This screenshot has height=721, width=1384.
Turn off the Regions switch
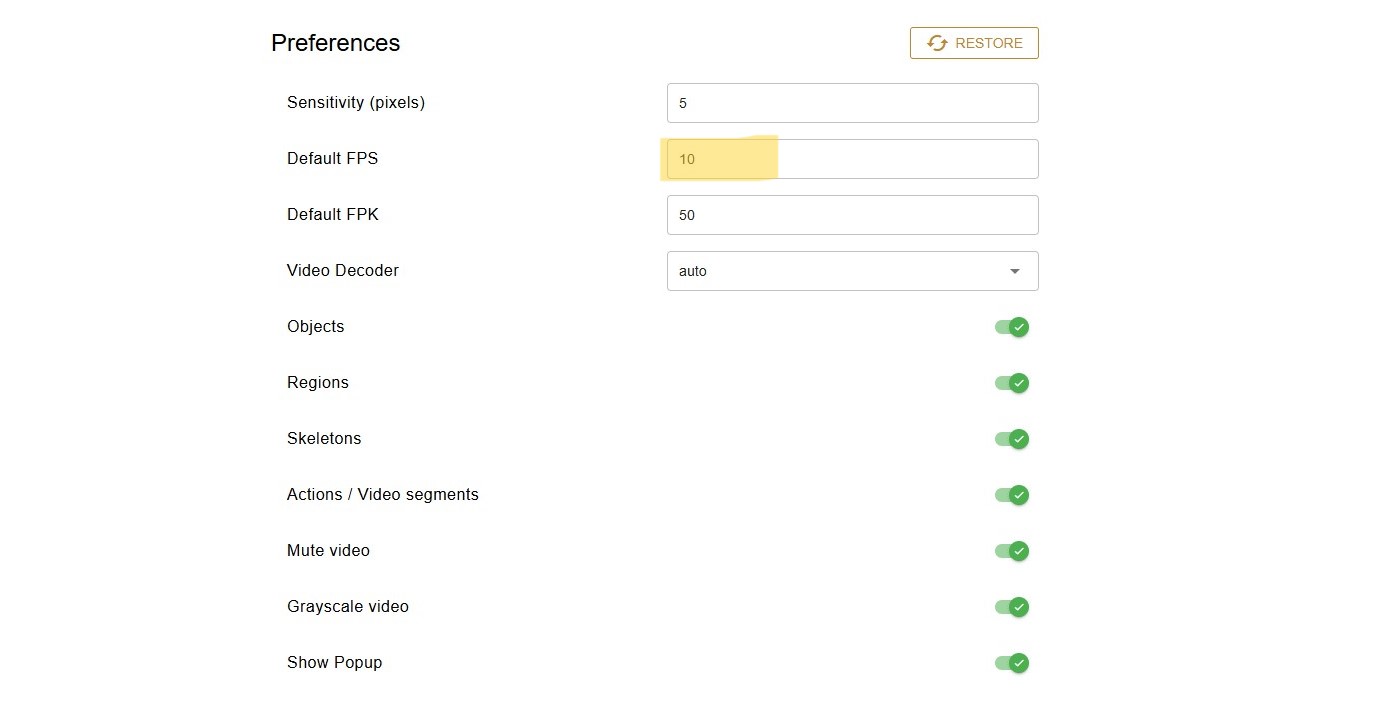pos(1011,383)
